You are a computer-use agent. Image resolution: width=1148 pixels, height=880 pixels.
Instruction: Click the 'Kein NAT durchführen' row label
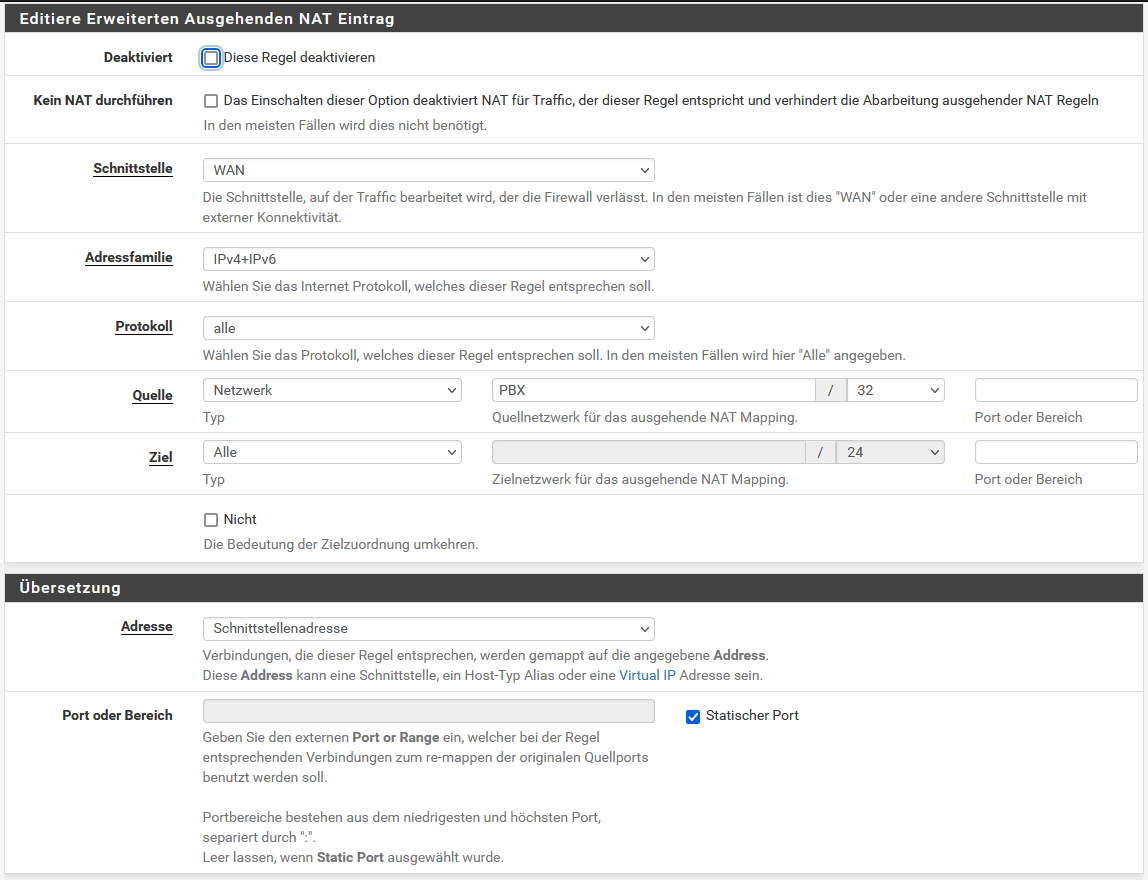coord(102,100)
